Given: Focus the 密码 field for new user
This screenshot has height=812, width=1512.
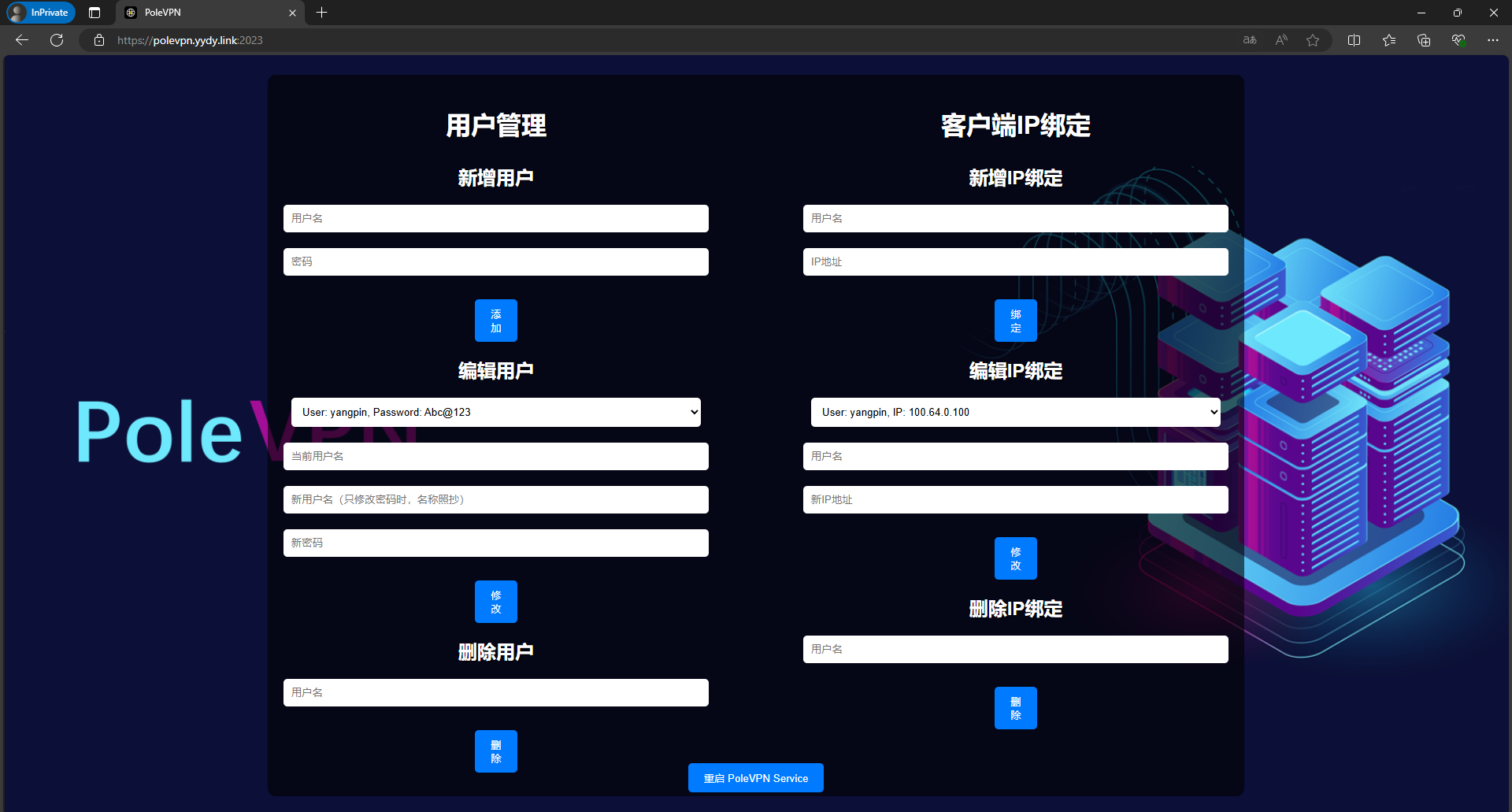Looking at the screenshot, I should tap(496, 261).
